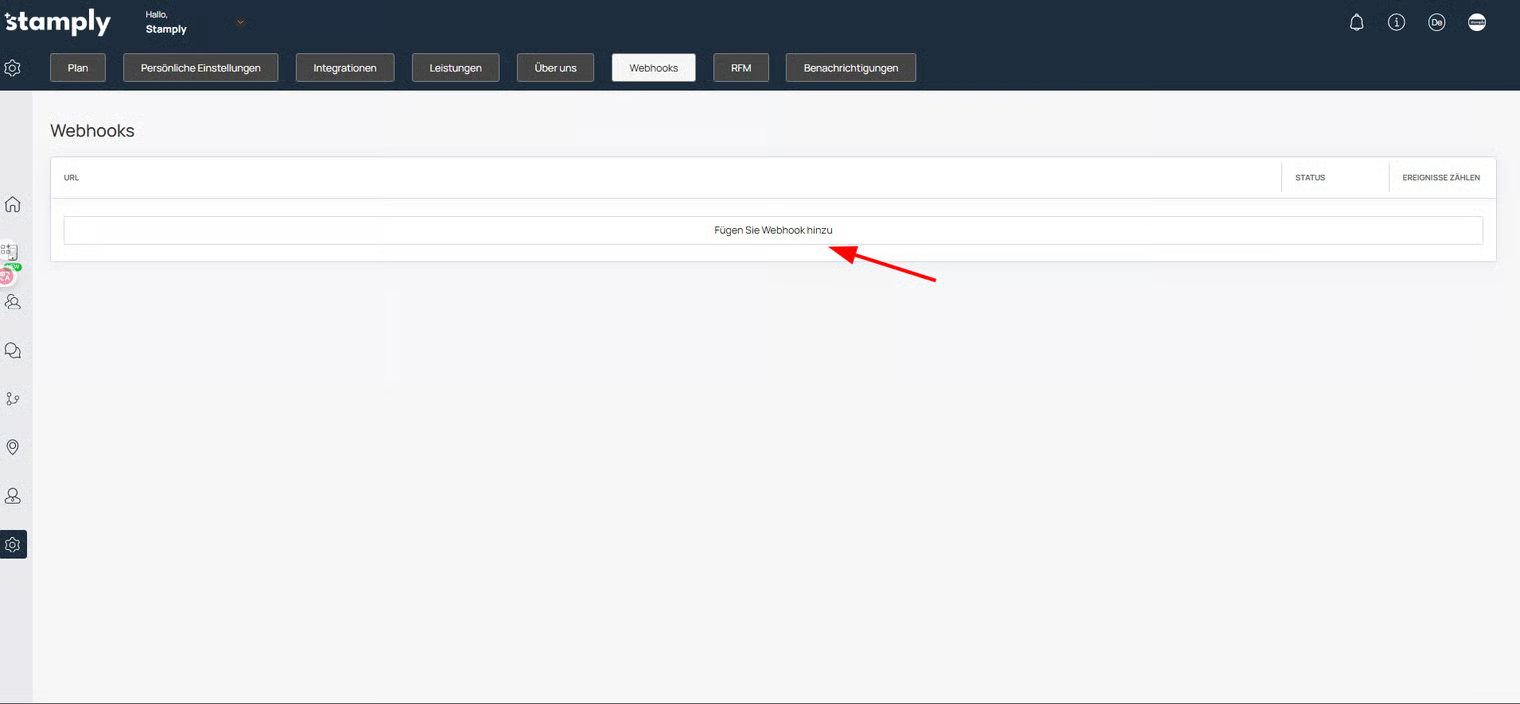Open the Stamply avatar menu at top right
The height and width of the screenshot is (704, 1520).
1477,22
